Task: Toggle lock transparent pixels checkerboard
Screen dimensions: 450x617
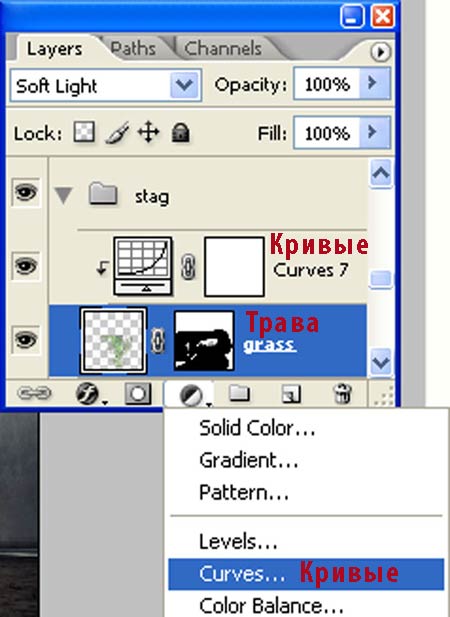Action: click(x=84, y=132)
